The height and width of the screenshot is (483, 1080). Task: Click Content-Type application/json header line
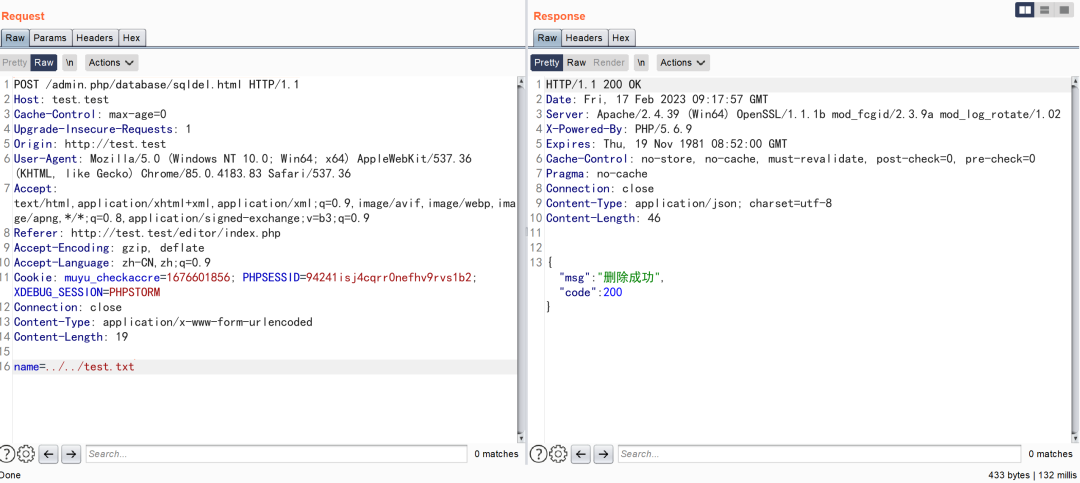click(689, 203)
